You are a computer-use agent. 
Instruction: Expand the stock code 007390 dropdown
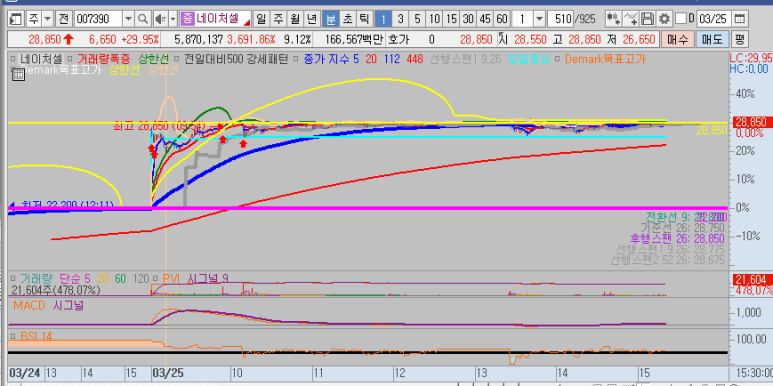[128, 19]
